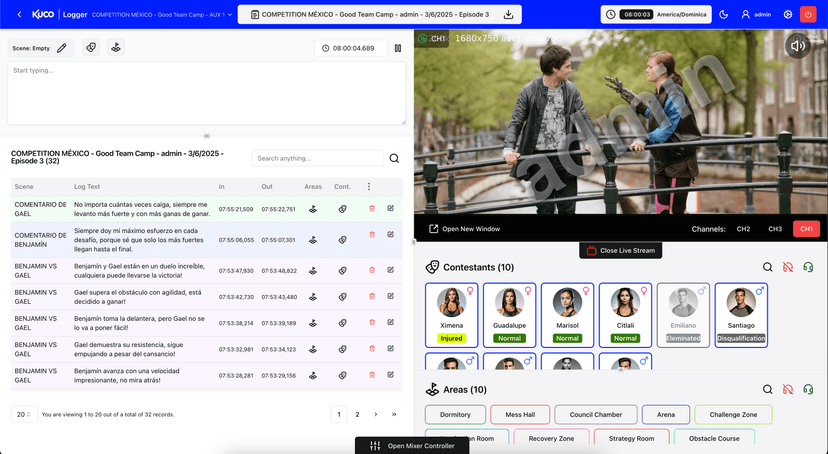The height and width of the screenshot is (454, 828).
Task: Click Close Live Stream button
Action: (620, 250)
